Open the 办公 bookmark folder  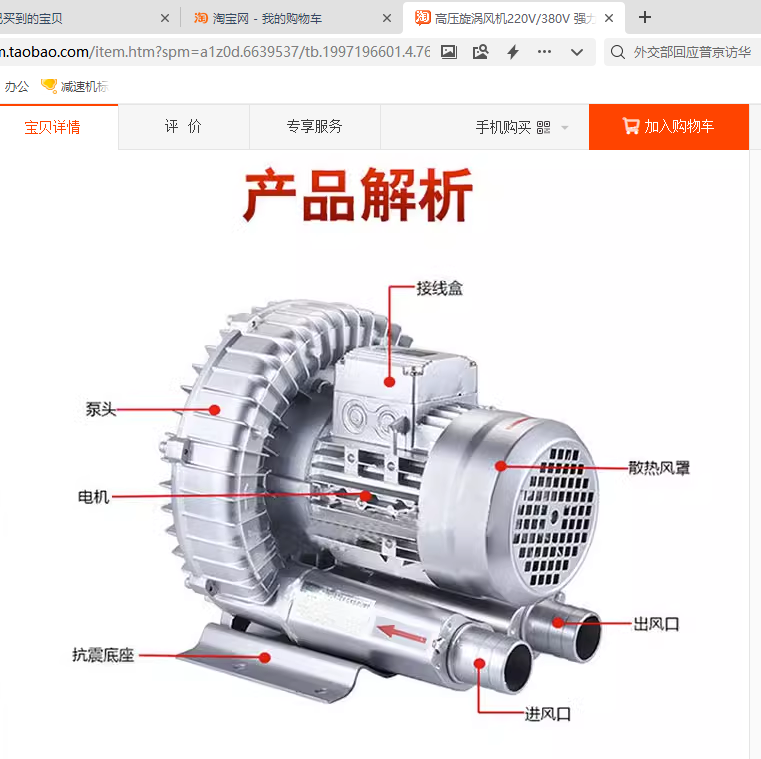(x=17, y=87)
